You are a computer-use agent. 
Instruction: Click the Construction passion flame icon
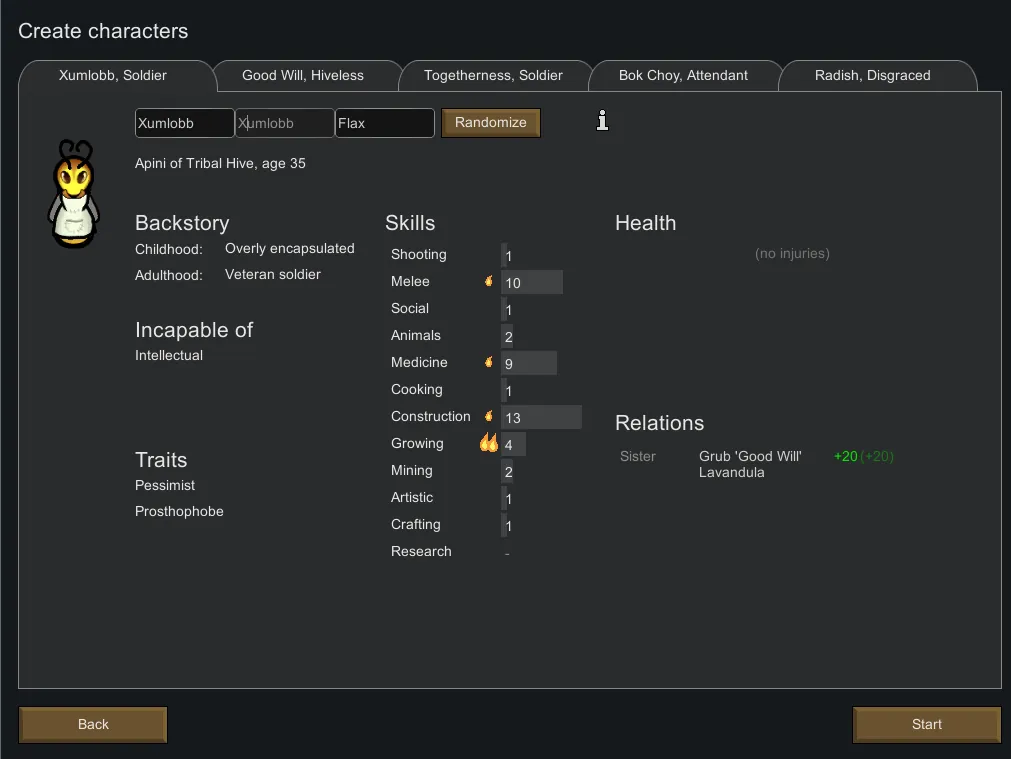pyautogui.click(x=489, y=416)
